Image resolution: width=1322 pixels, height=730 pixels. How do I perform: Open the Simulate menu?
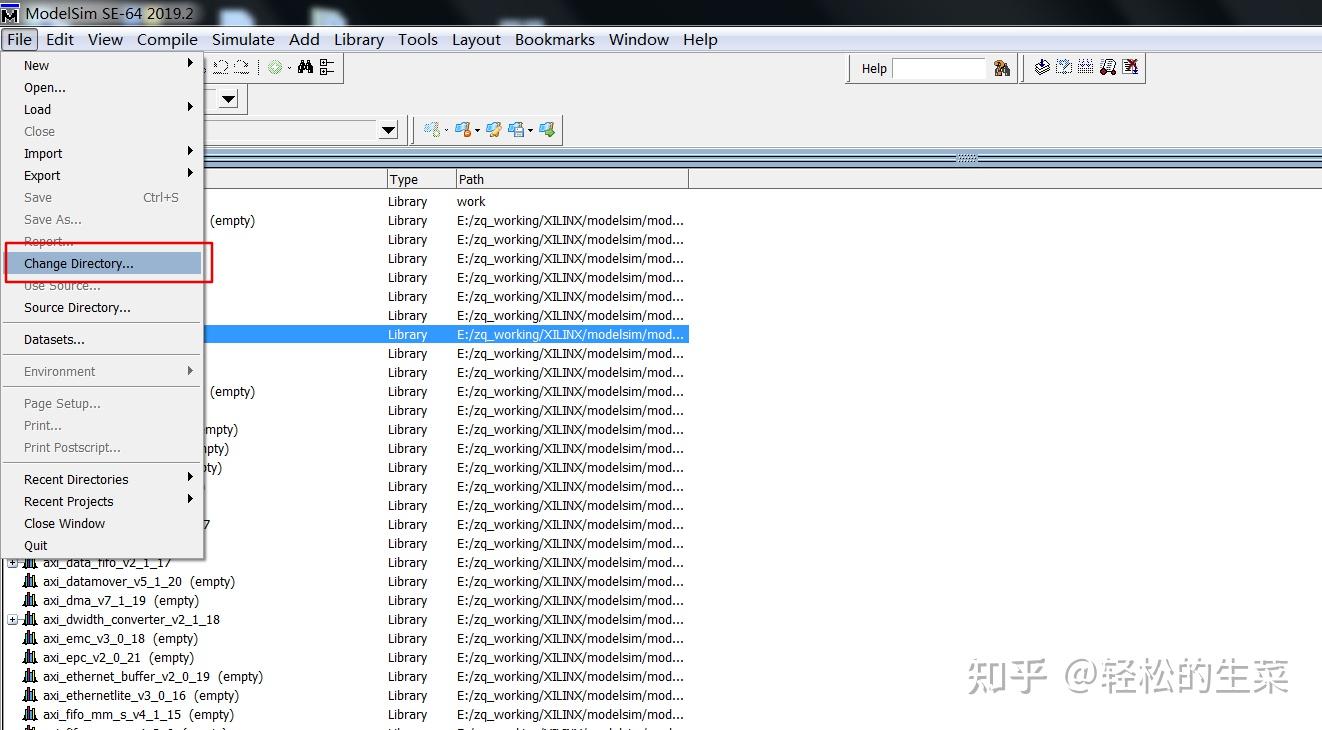[243, 39]
